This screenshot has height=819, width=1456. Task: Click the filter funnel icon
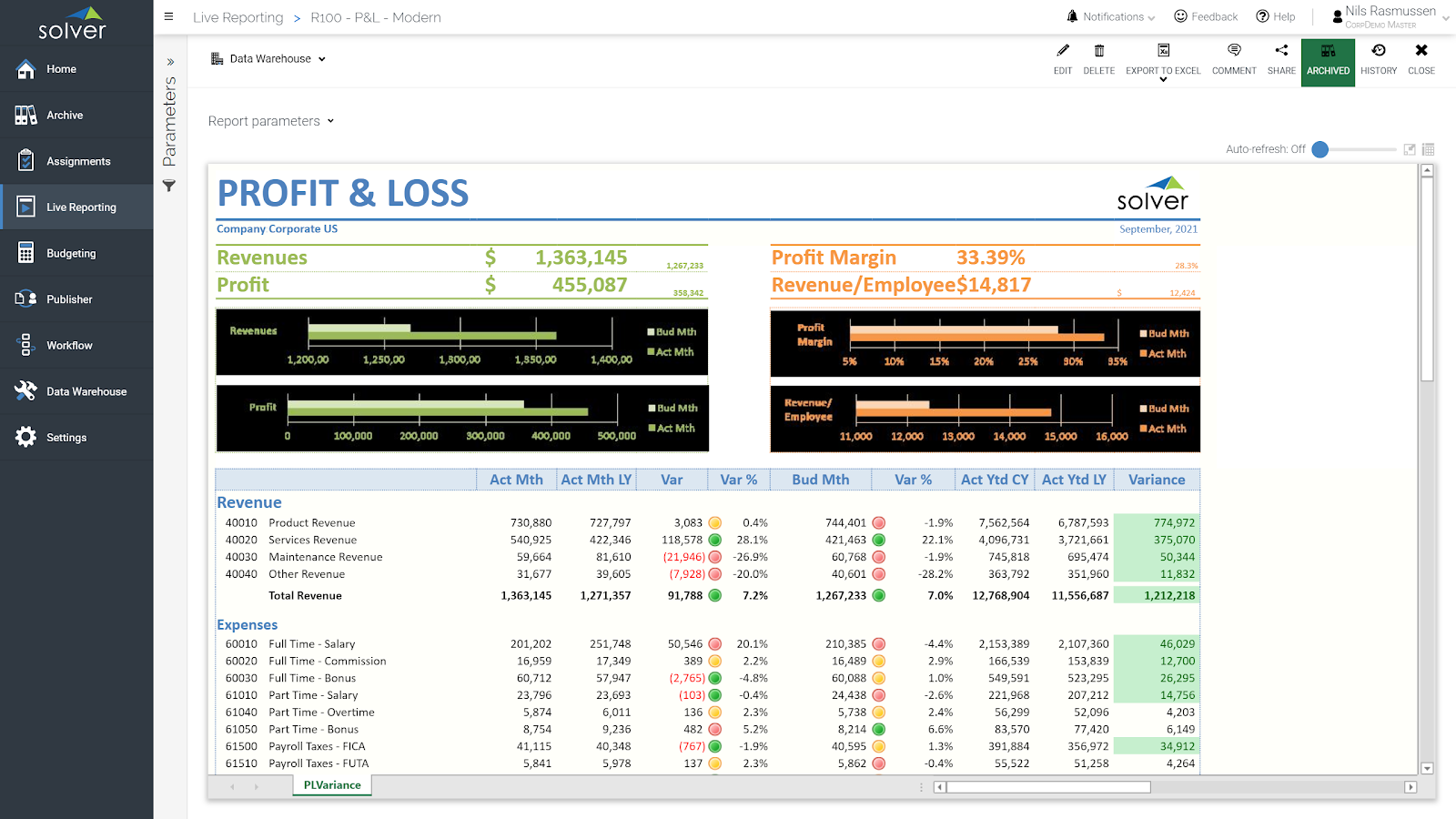tap(169, 186)
